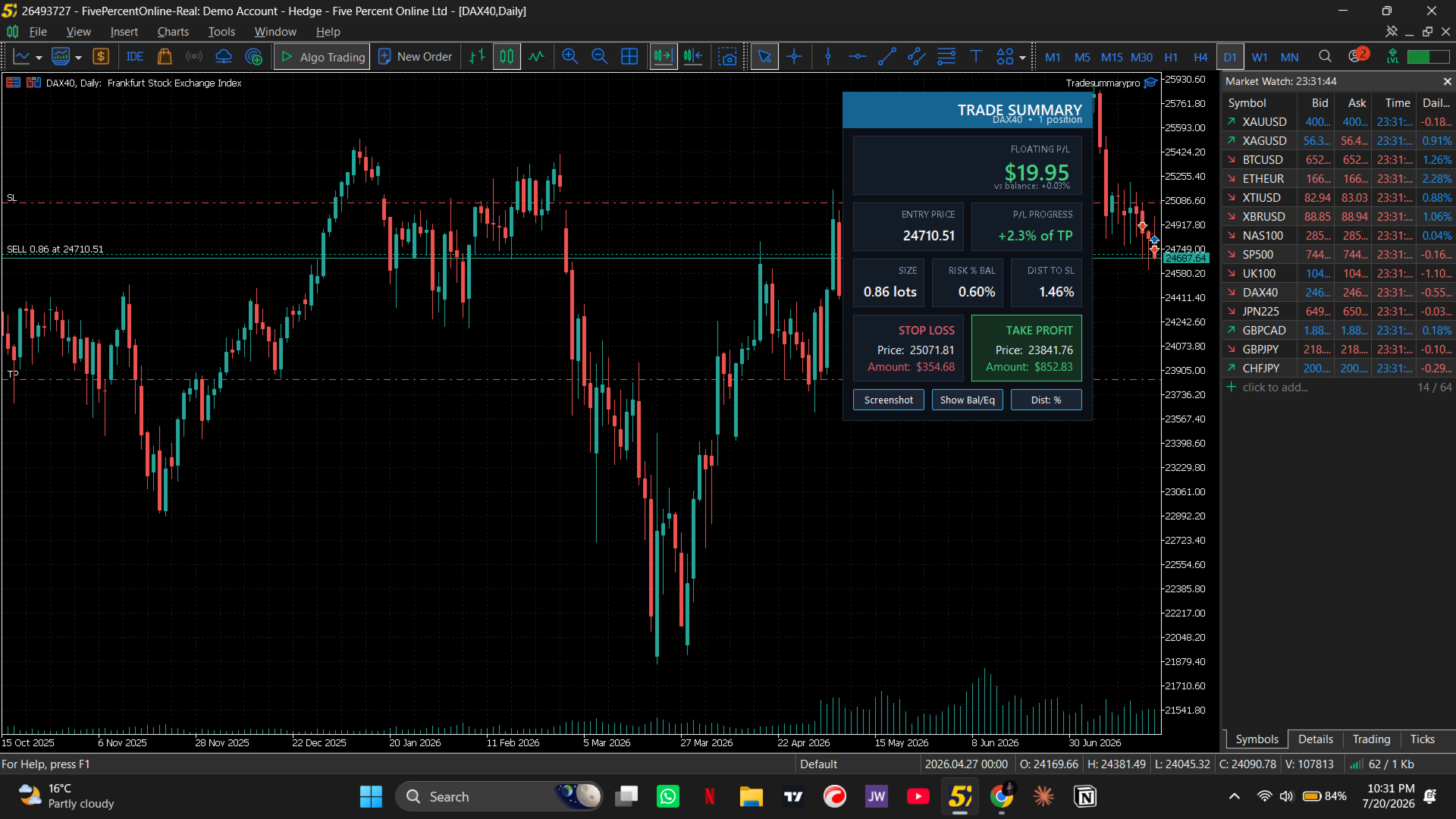Image resolution: width=1456 pixels, height=819 pixels.
Task: Open the Insert menu
Action: click(x=124, y=32)
